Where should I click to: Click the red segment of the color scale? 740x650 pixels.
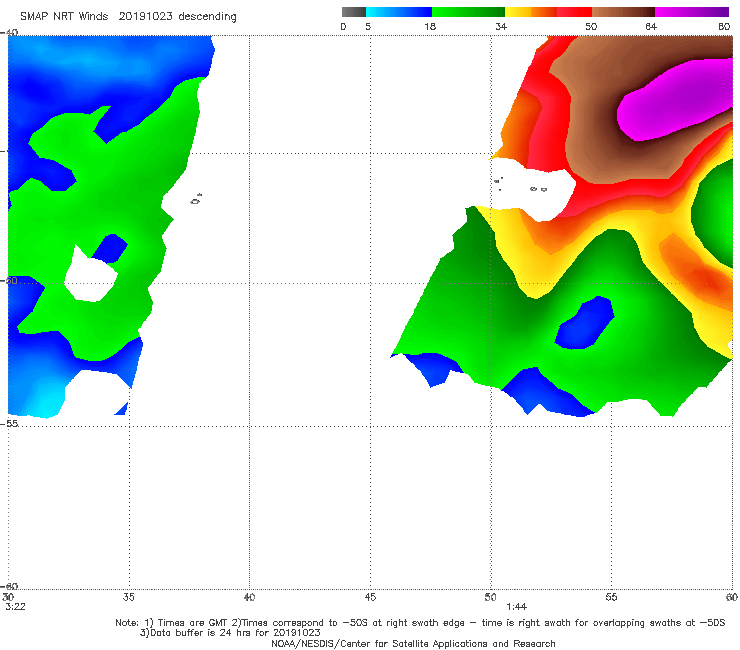[x=574, y=12]
